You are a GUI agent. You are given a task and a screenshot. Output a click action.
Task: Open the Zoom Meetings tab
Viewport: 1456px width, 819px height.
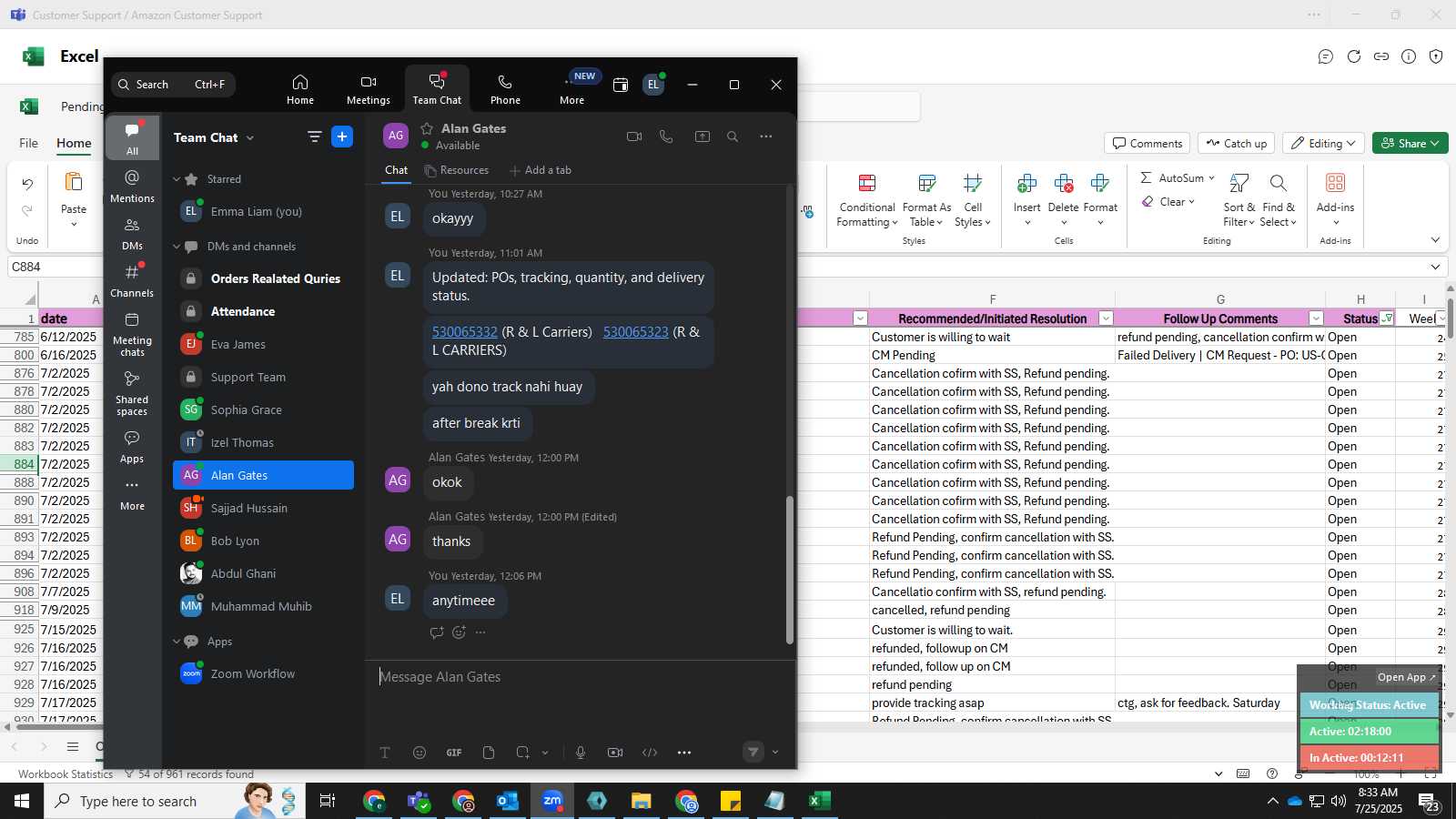(368, 89)
